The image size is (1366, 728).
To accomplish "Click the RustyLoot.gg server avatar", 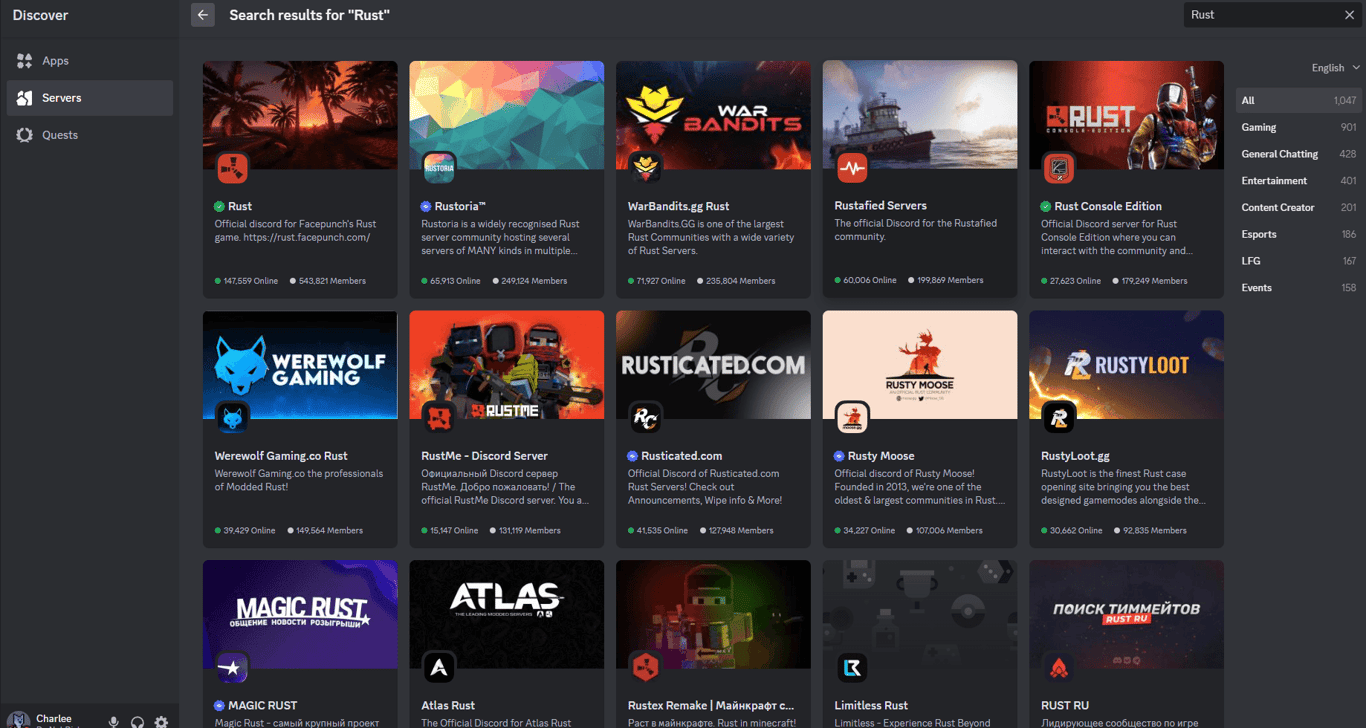I will 1059,418.
